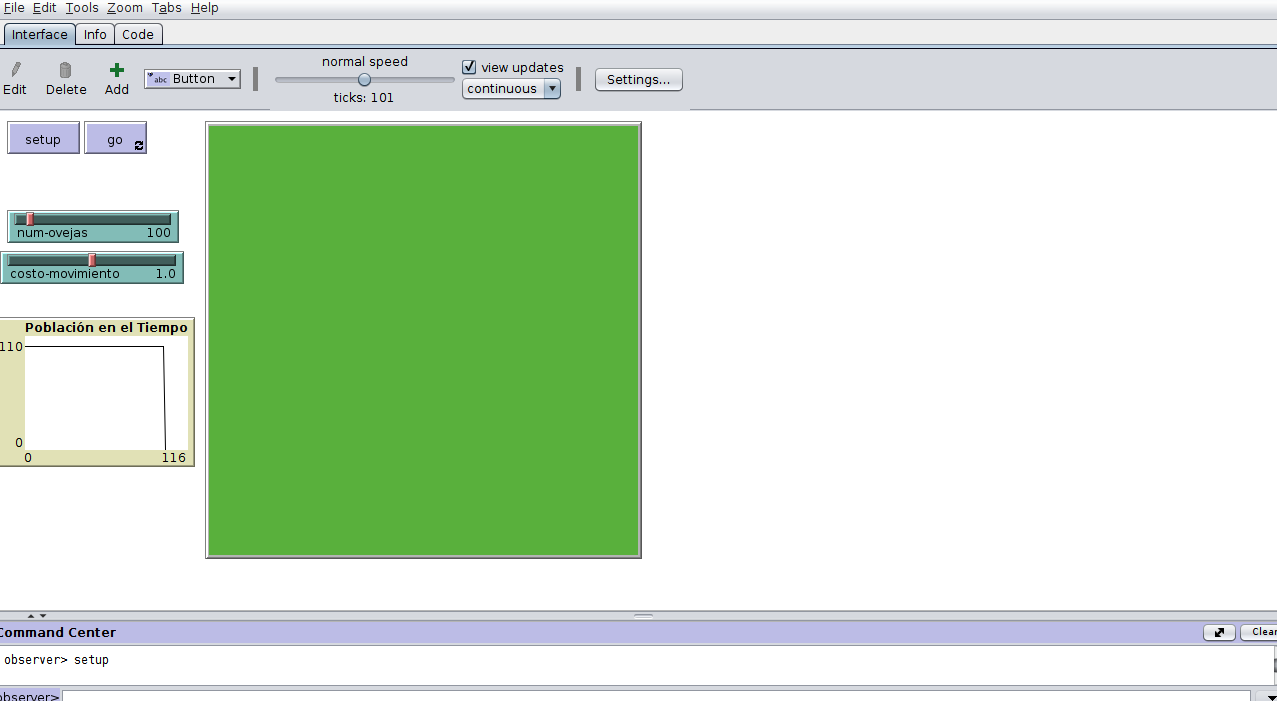Open the Zoom menu
Viewport: 1277px width, 701px height.
[x=125, y=7]
